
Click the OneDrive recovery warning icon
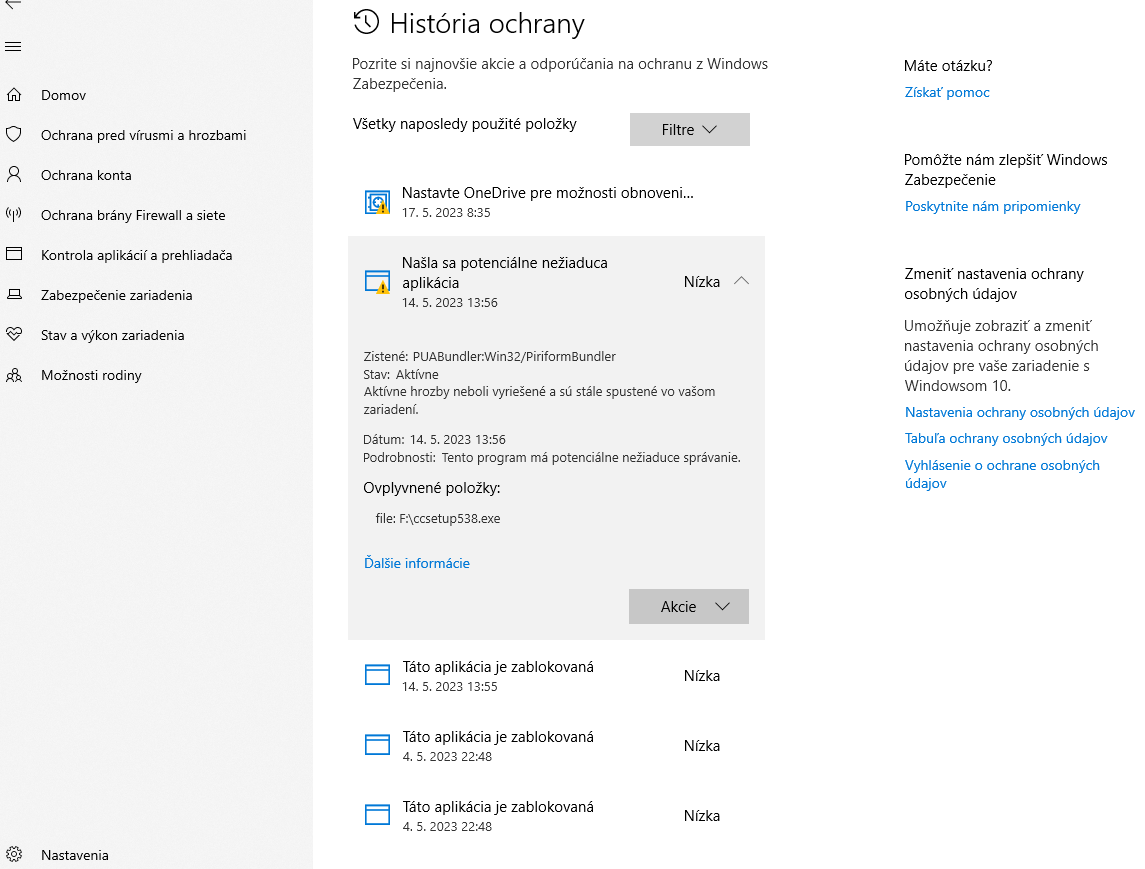tap(377, 203)
